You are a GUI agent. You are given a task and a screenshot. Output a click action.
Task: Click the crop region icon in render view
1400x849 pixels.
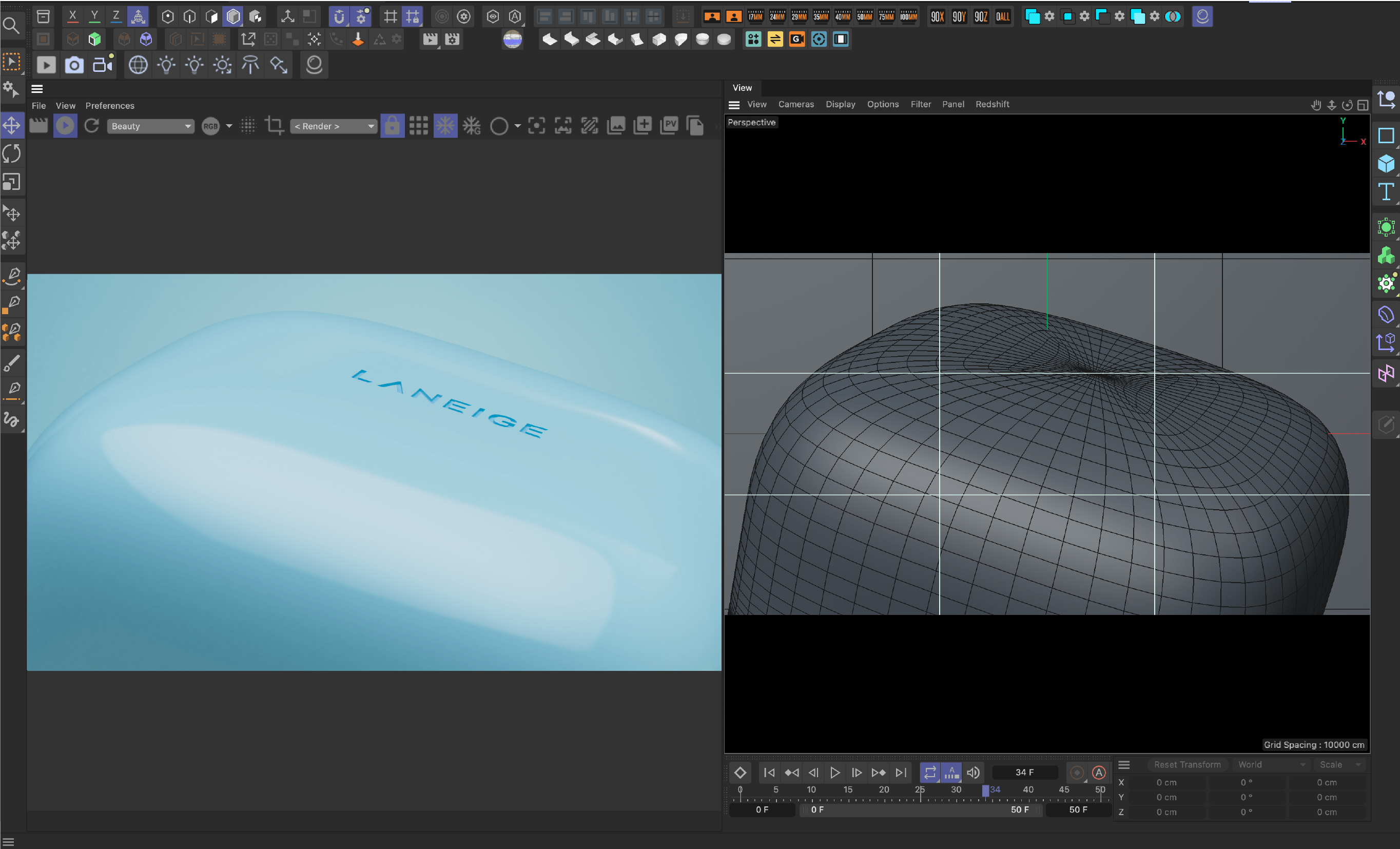[x=275, y=126]
